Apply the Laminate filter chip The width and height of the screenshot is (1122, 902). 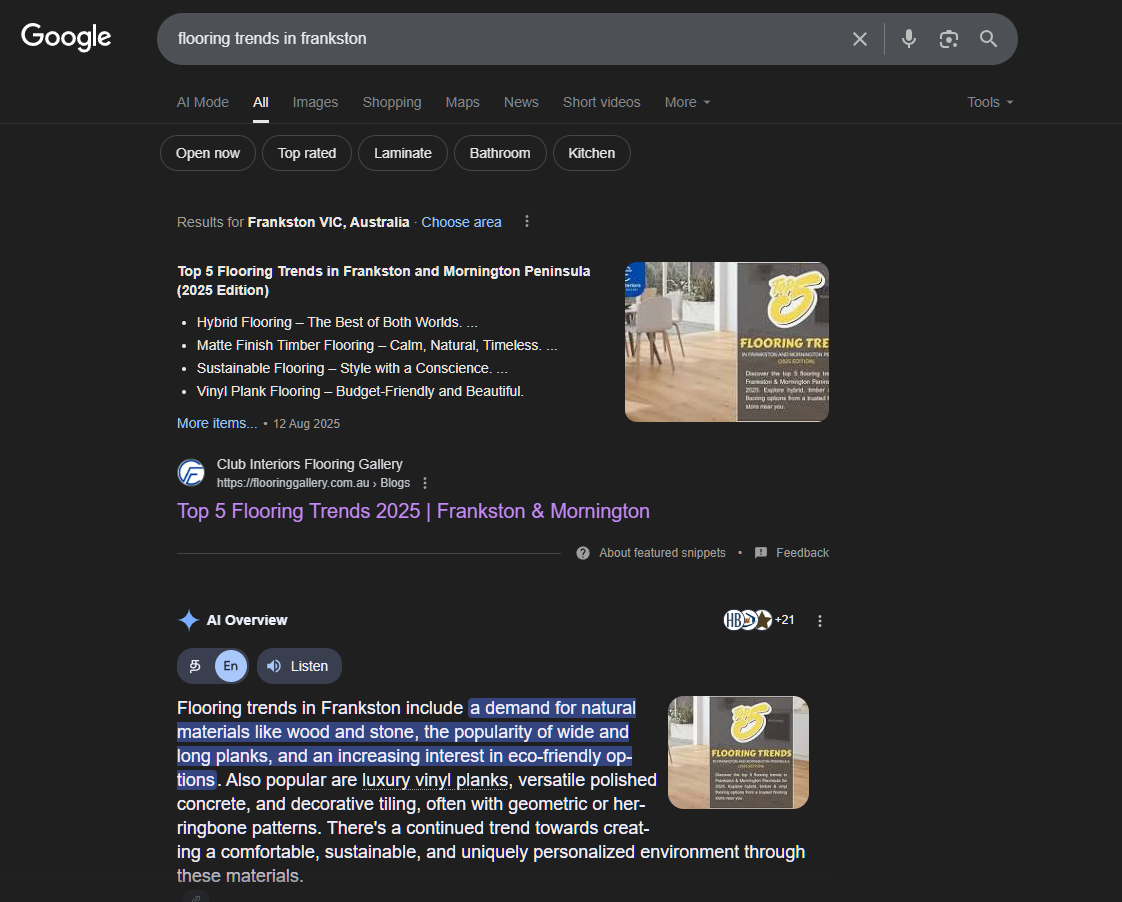point(402,153)
